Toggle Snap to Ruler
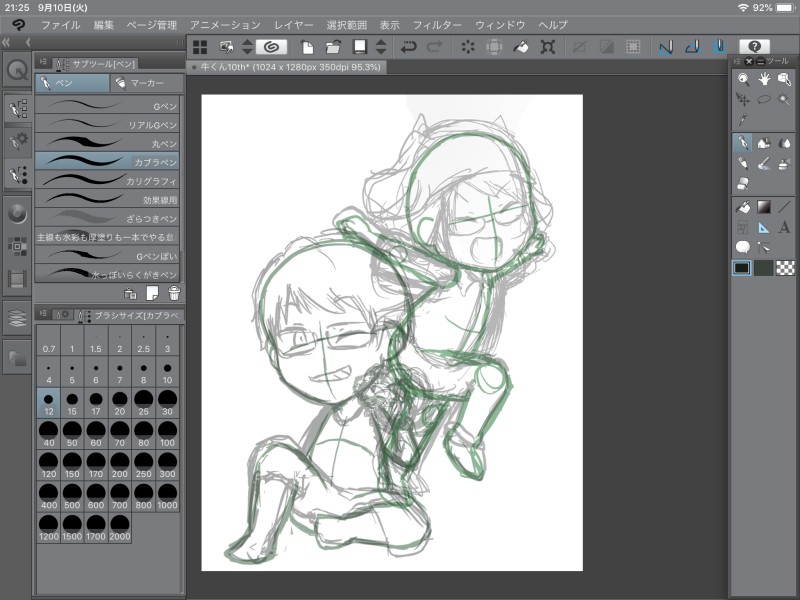This screenshot has height=600, width=800. coord(666,47)
